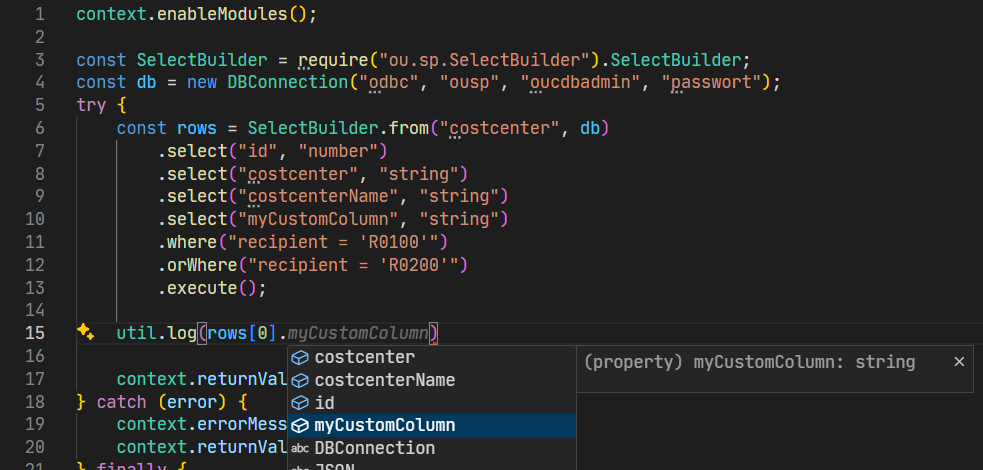Select the costcenterName autocomplete suggestion

click(431, 380)
